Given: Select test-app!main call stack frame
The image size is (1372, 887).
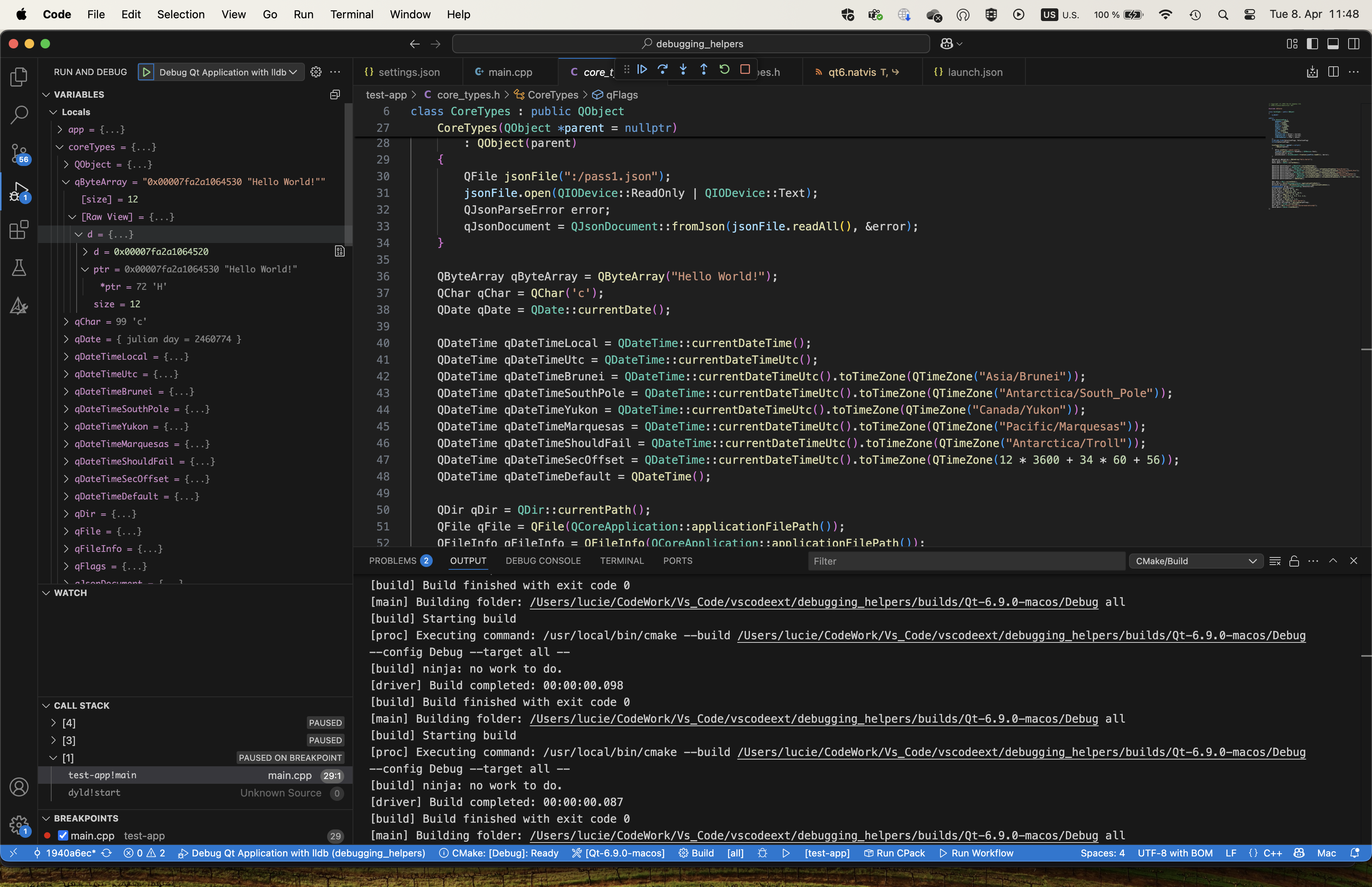Looking at the screenshot, I should tap(195, 775).
